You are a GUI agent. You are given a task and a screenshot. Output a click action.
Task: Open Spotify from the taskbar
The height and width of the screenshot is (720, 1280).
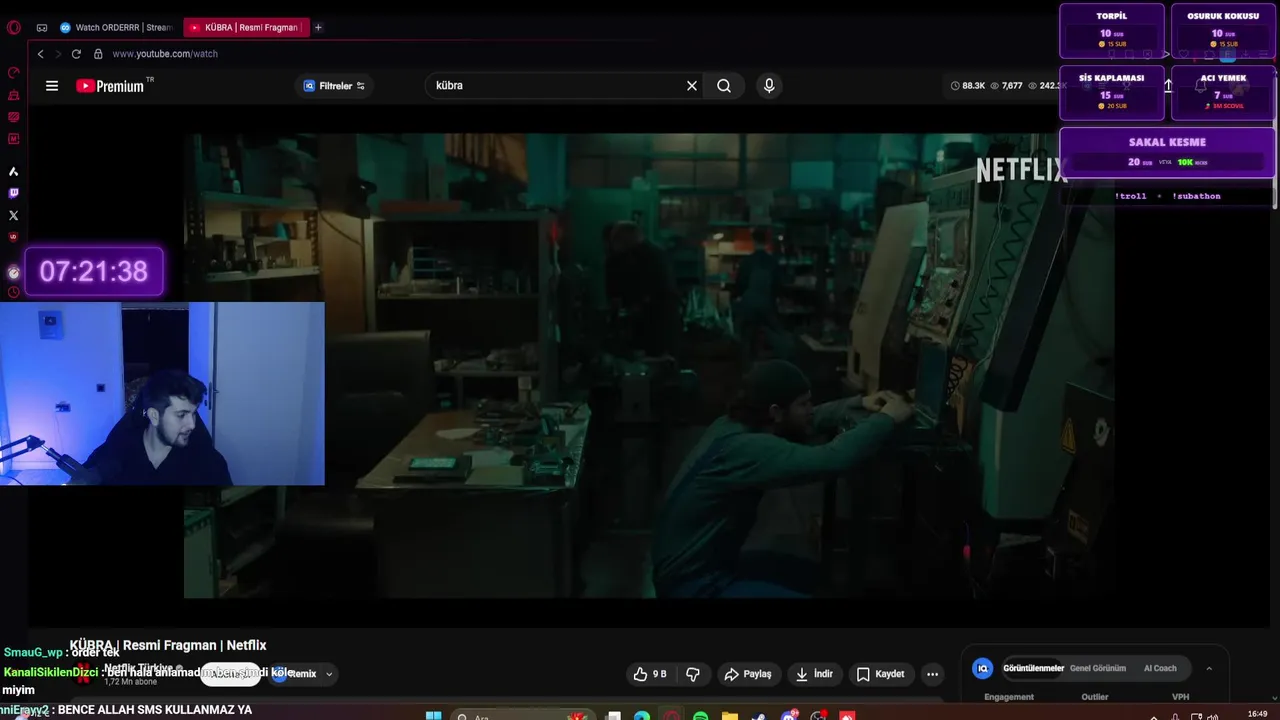[700, 716]
